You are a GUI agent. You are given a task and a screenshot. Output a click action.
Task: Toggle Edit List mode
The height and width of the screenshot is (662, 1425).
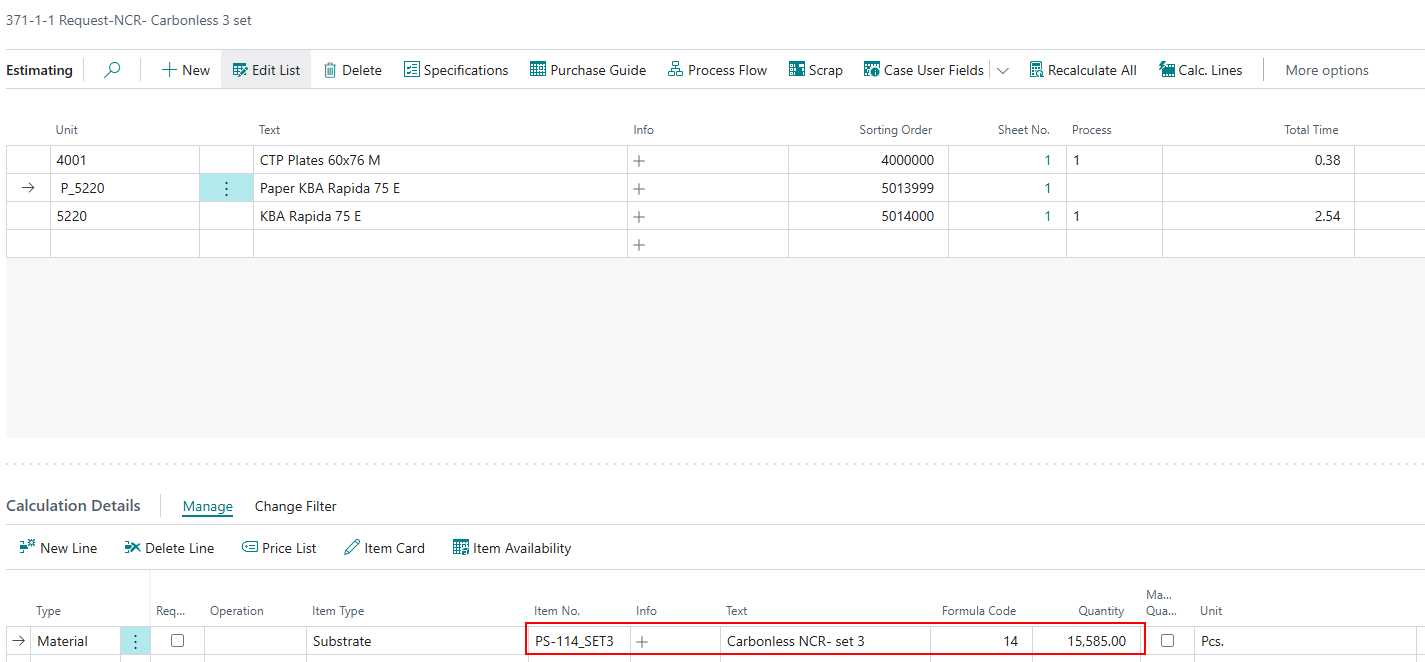[266, 70]
